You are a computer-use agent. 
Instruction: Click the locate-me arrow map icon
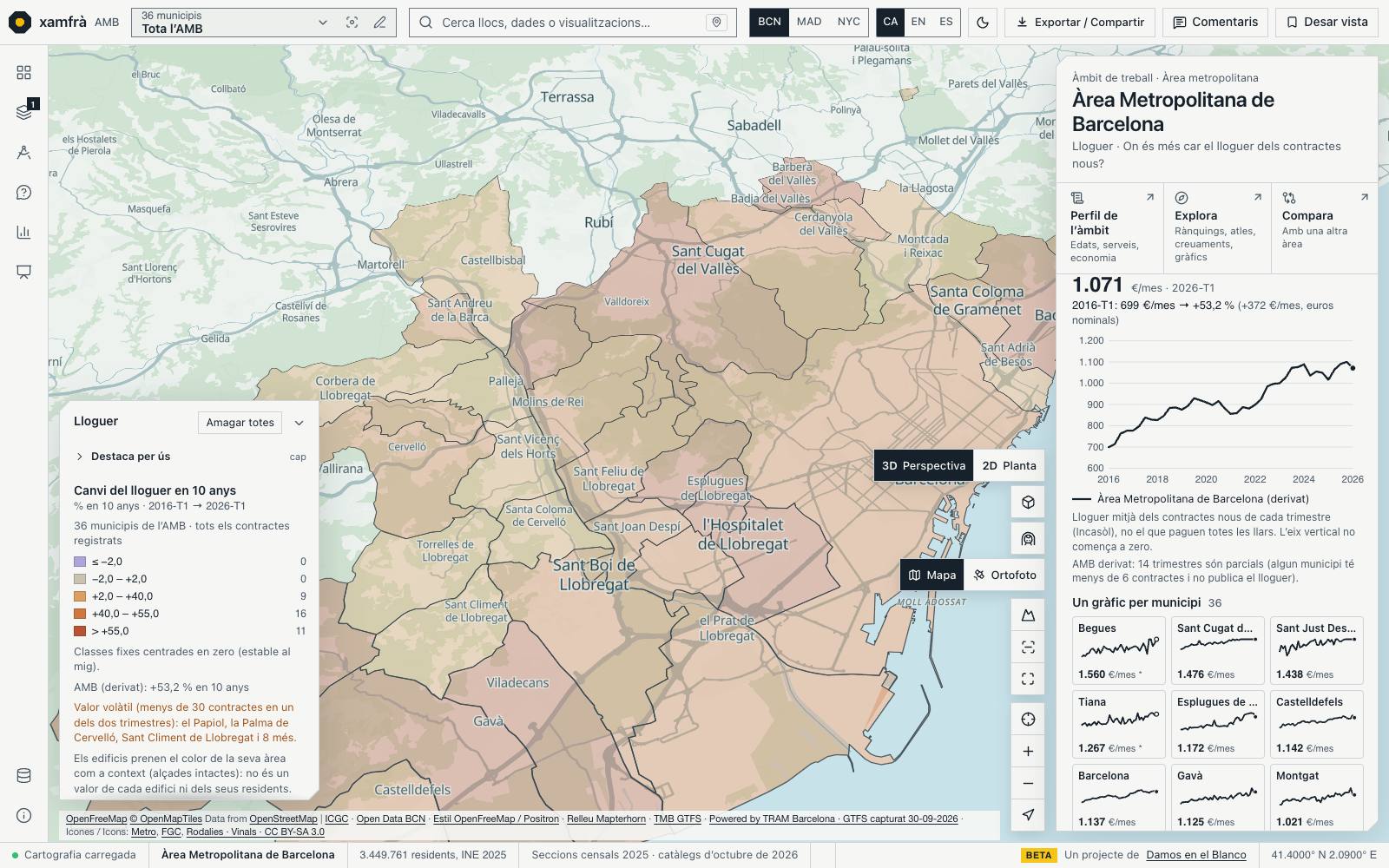[1028, 815]
